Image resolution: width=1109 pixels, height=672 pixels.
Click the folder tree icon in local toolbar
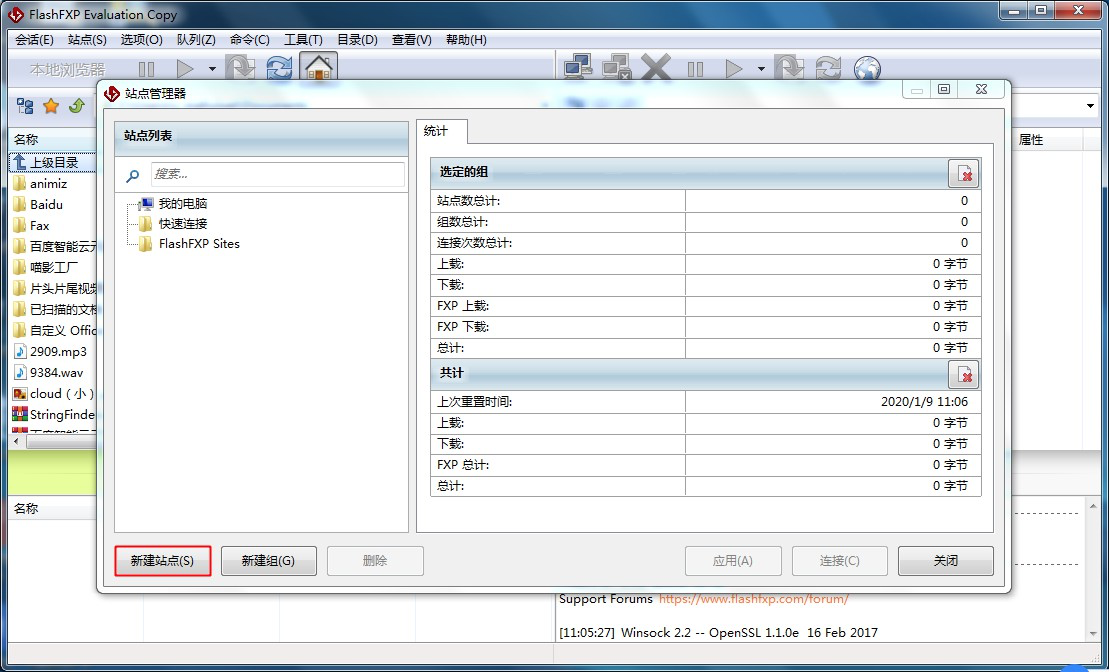pos(25,106)
